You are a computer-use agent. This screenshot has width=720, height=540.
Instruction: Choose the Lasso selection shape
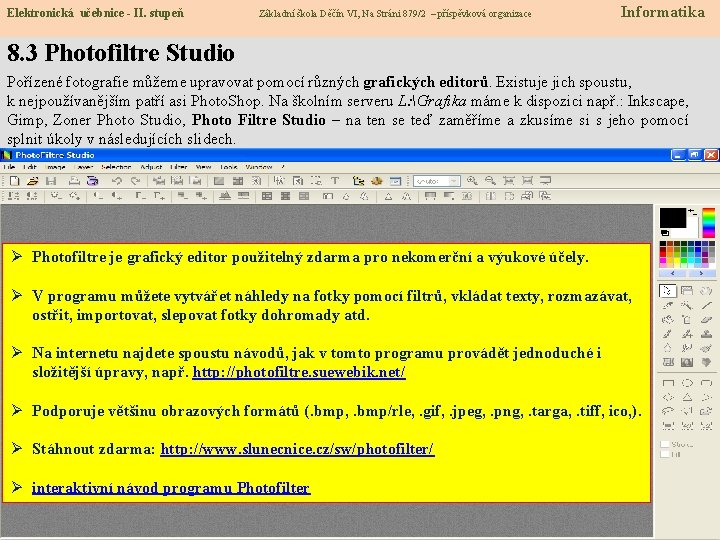tap(669, 411)
